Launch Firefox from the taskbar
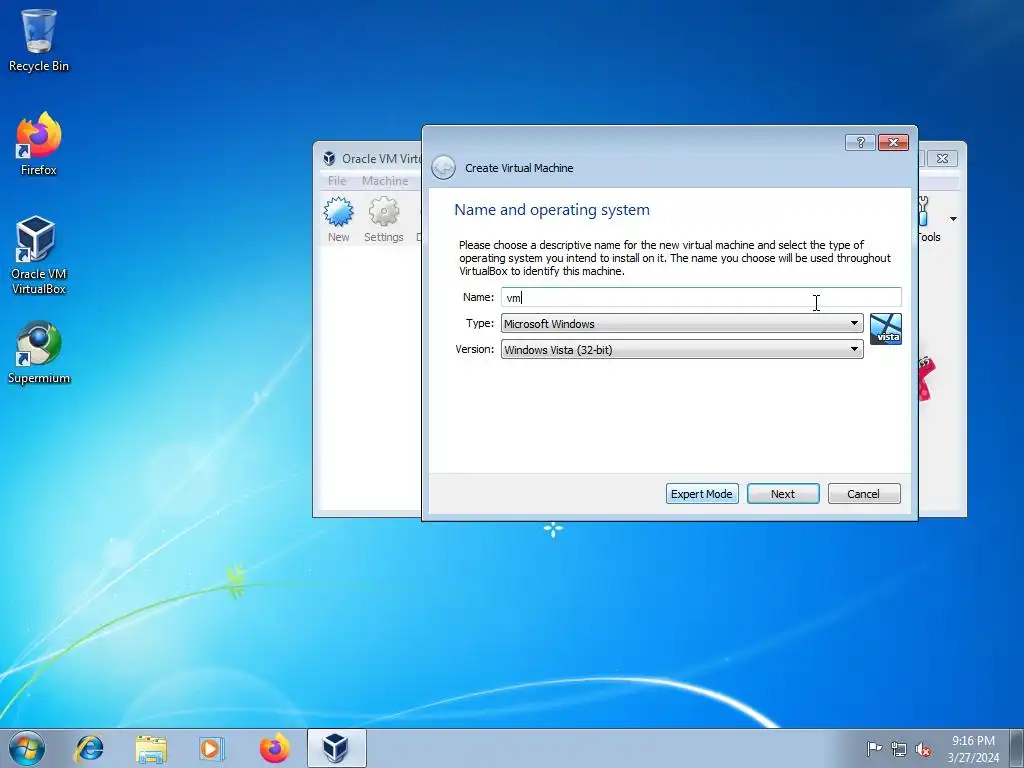The height and width of the screenshot is (768, 1024). pyautogui.click(x=274, y=748)
